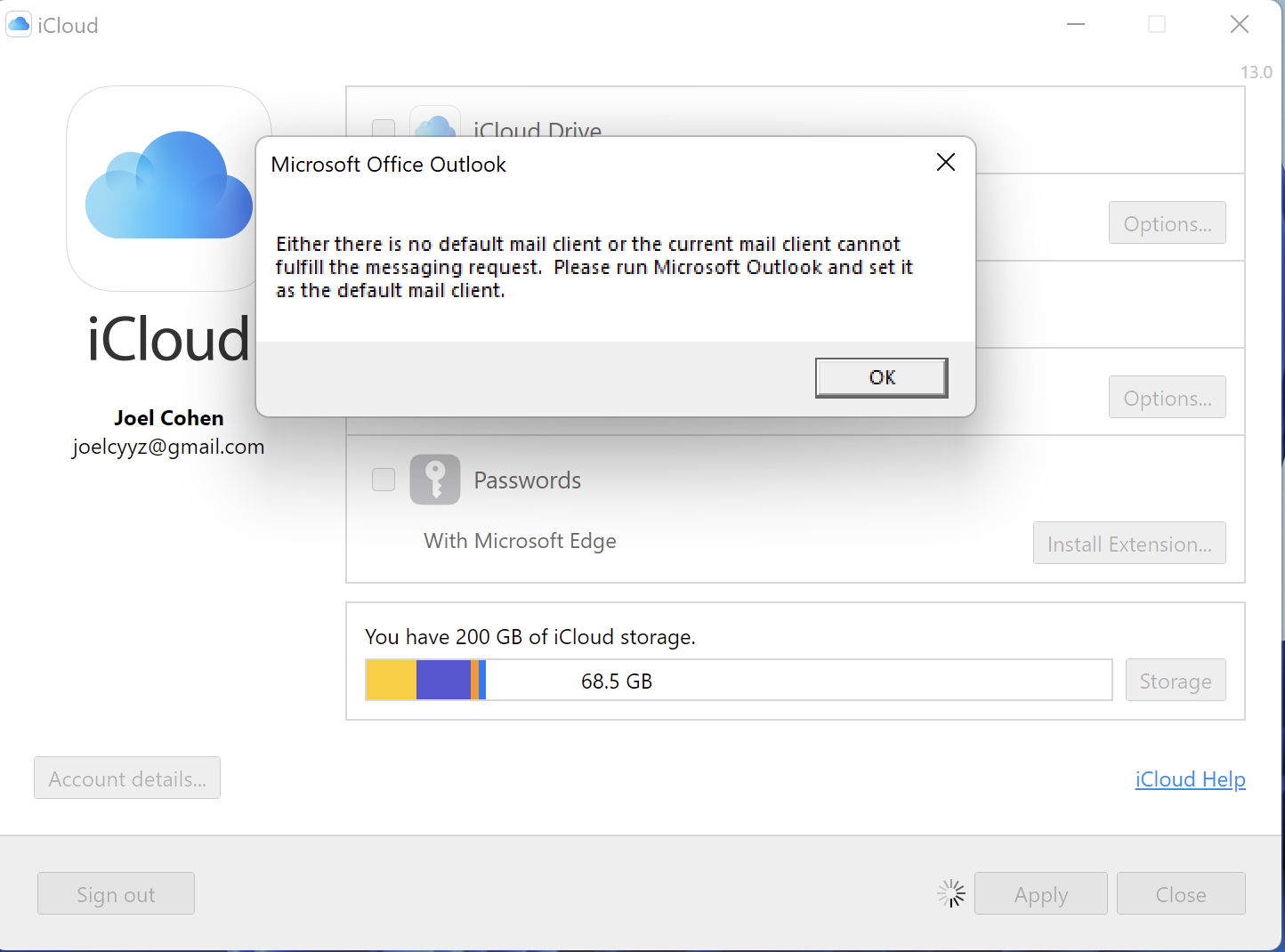The width and height of the screenshot is (1285, 952).
Task: Click the version number 13.0
Action: coord(1257,72)
